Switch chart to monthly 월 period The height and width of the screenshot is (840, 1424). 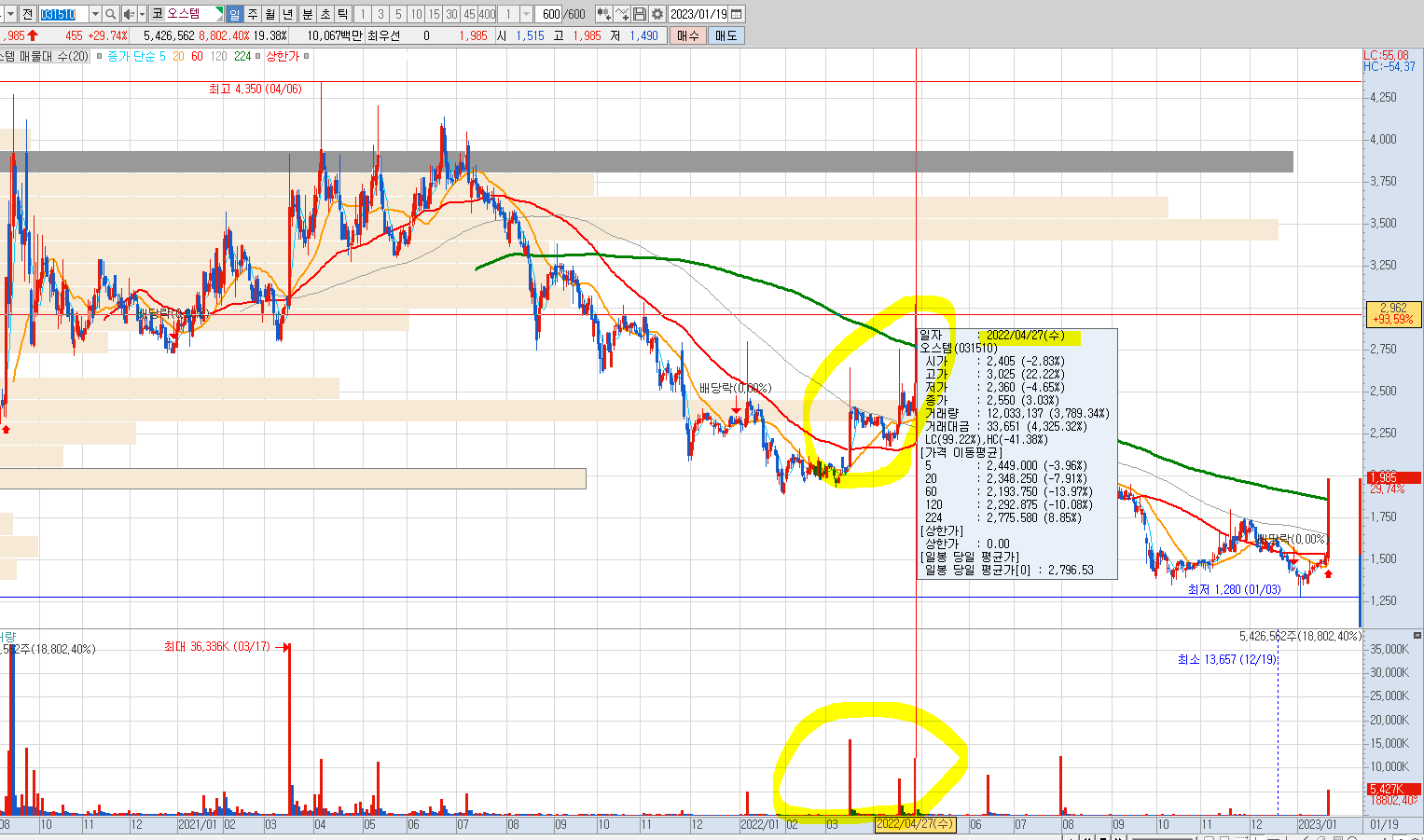[270, 14]
